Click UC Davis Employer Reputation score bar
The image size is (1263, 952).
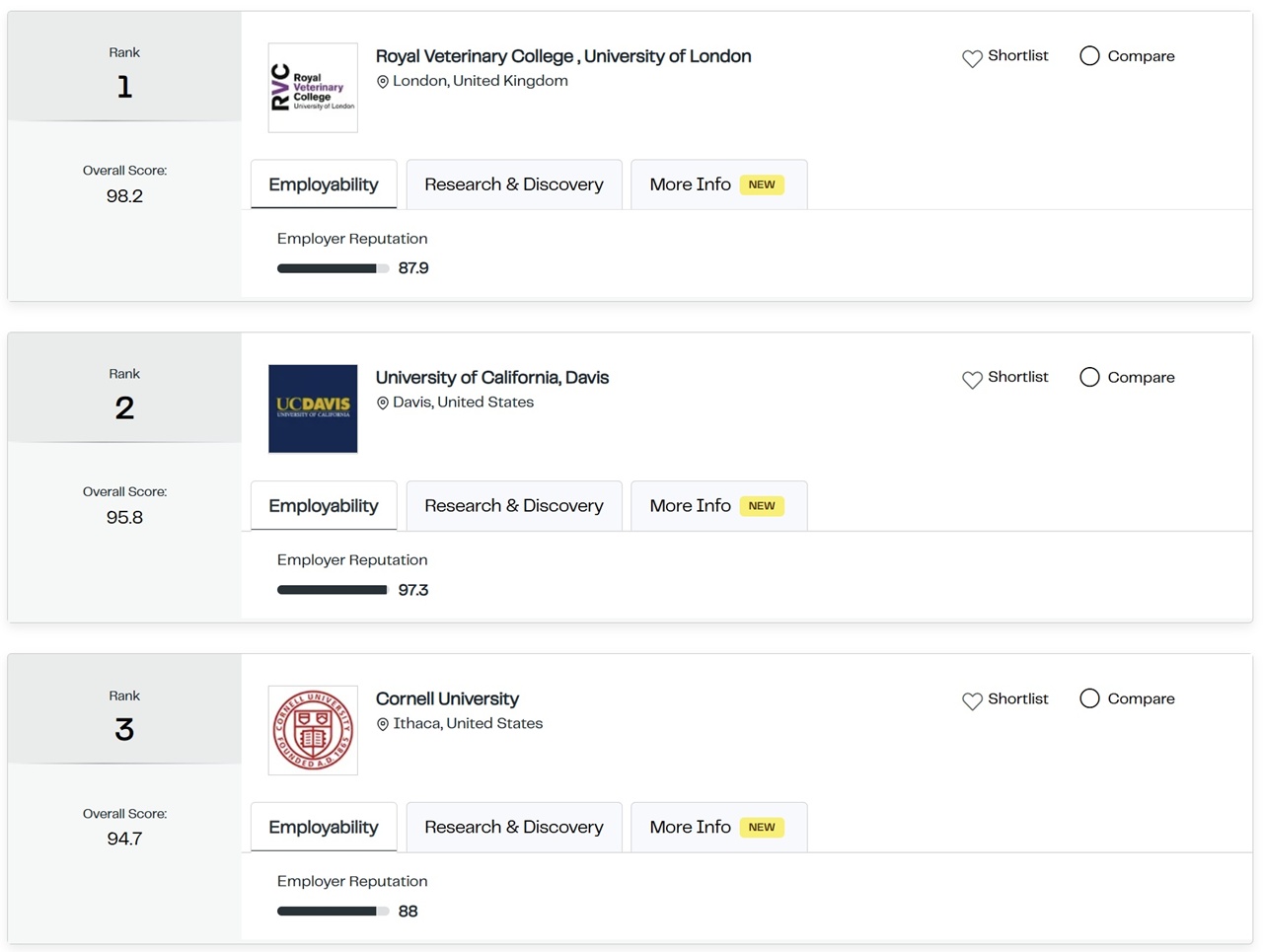pos(333,590)
